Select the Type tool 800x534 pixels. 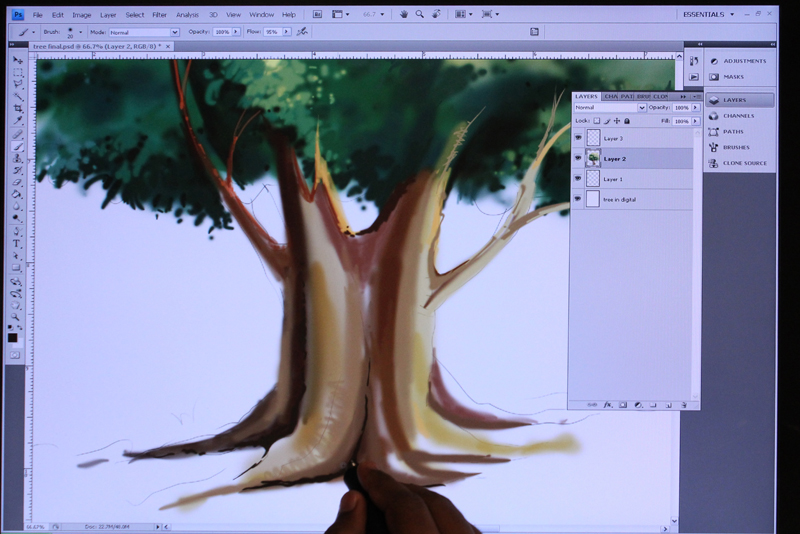coord(17,244)
